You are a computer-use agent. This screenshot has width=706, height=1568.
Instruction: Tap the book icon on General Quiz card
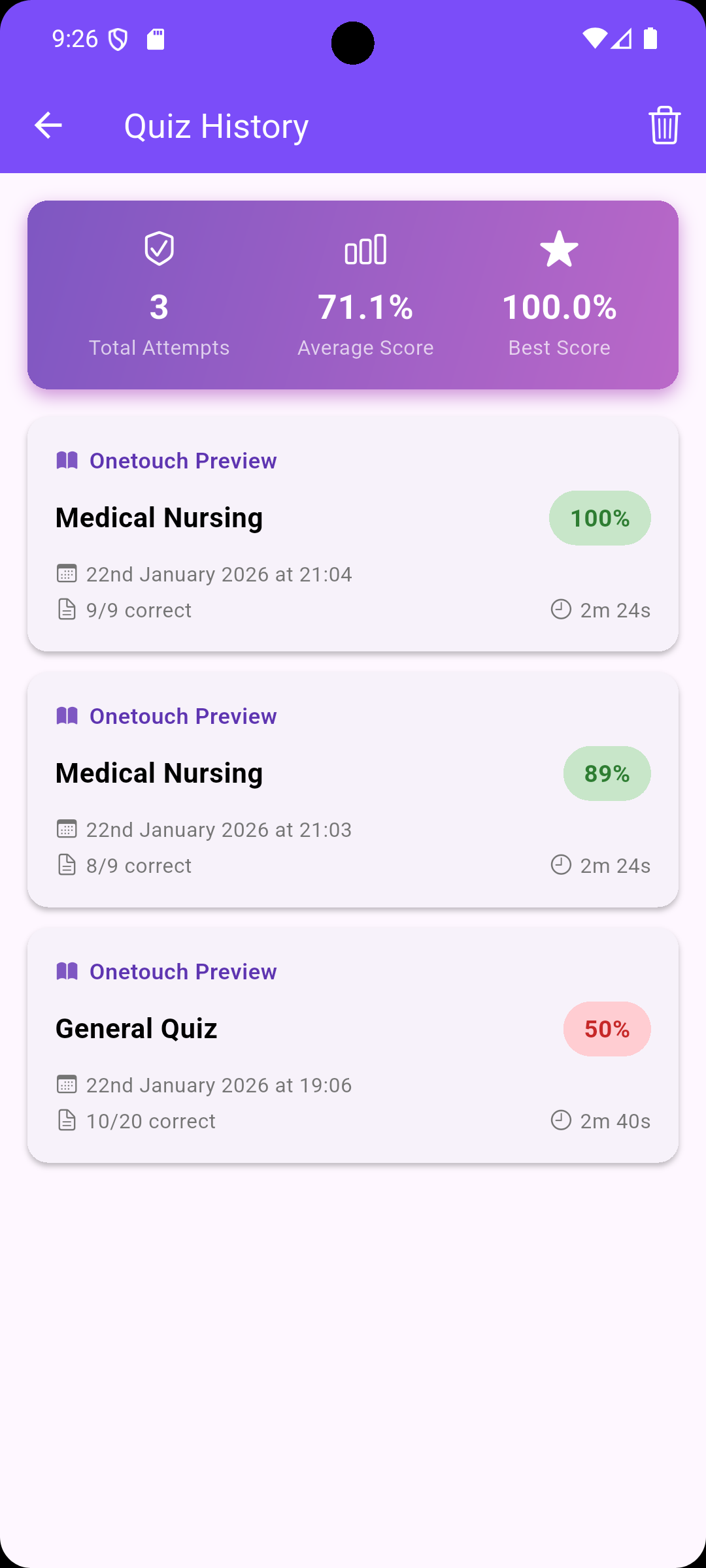pos(67,972)
